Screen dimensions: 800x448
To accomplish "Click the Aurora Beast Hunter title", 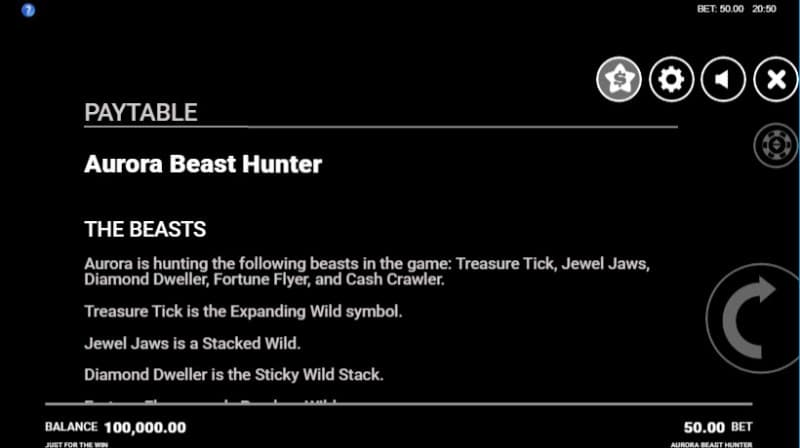I will (x=203, y=164).
